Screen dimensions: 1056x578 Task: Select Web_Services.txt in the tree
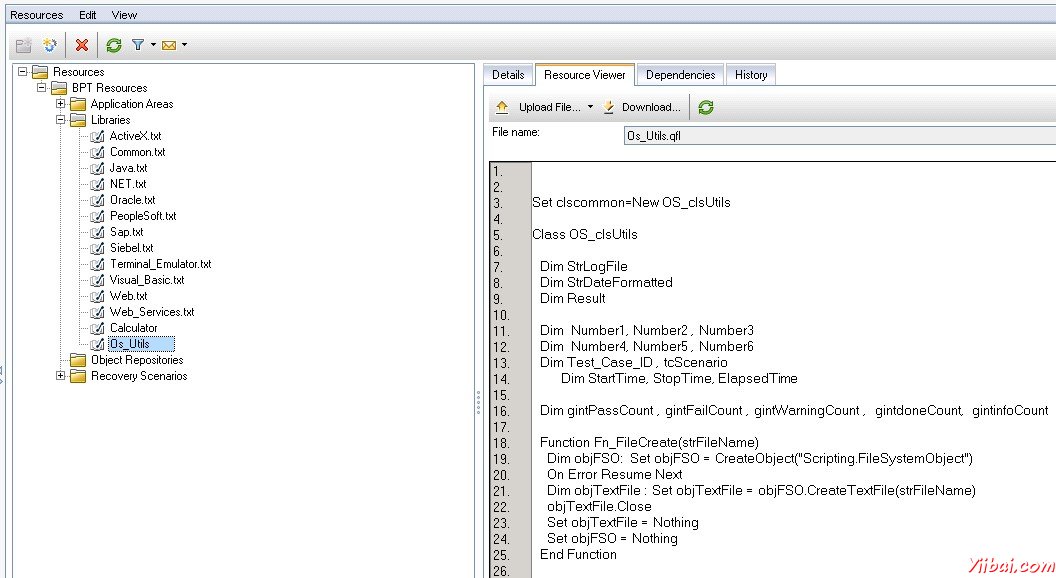point(152,312)
